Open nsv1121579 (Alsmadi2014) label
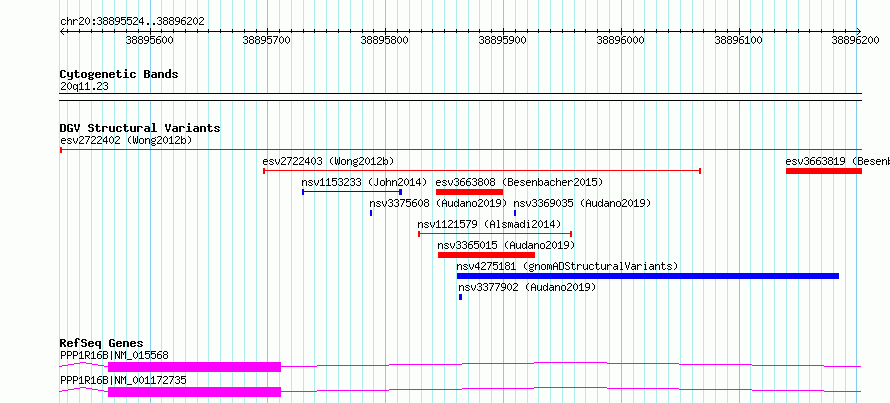 (x=489, y=224)
